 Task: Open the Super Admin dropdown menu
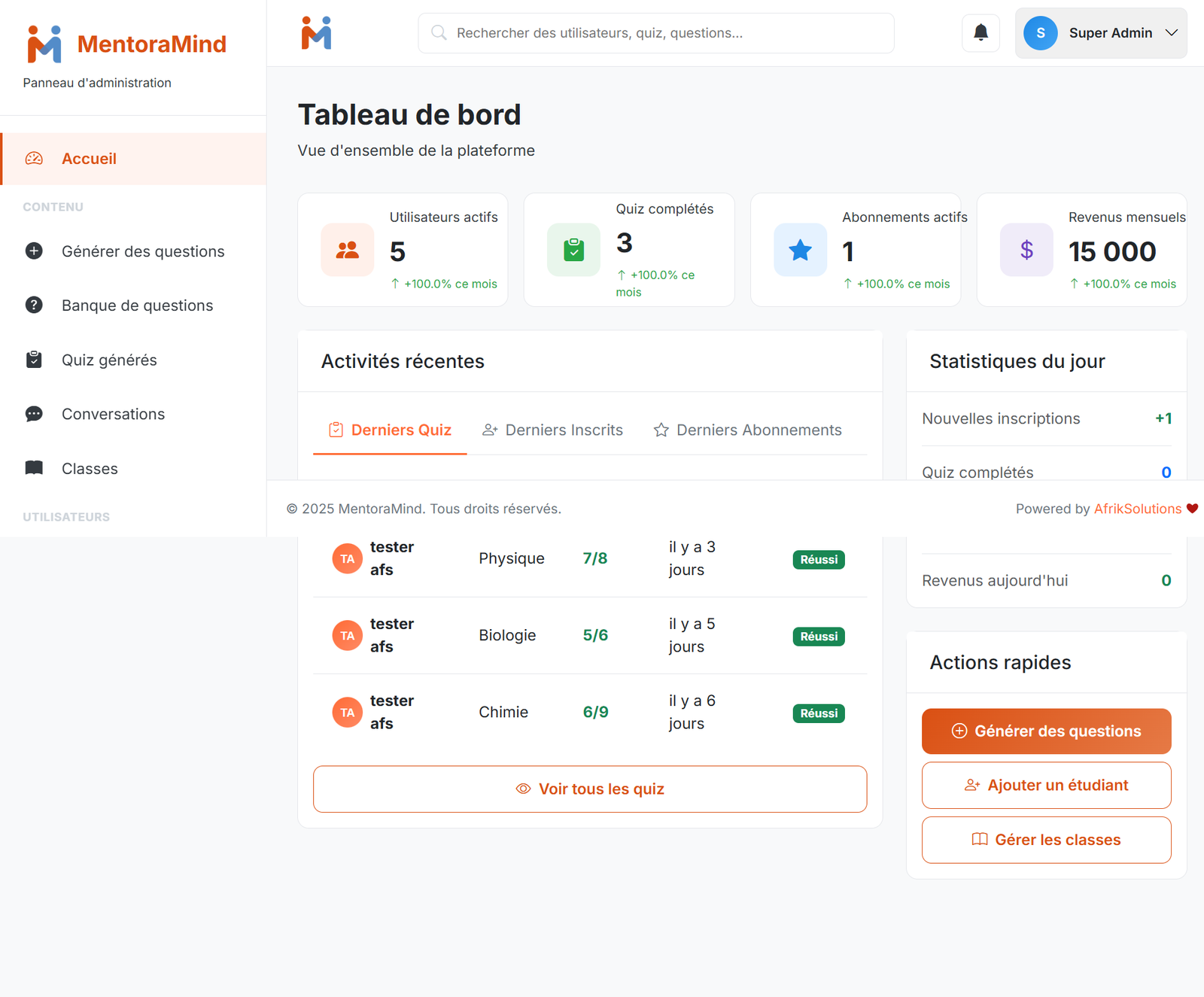1100,33
